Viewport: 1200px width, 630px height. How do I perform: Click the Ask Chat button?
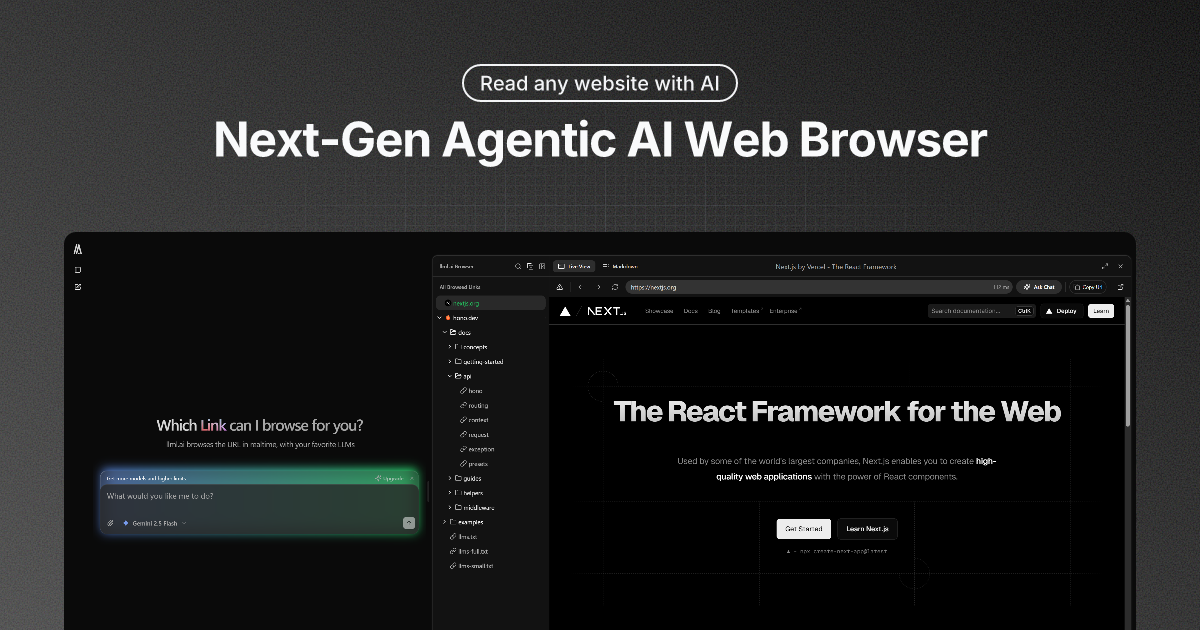coord(1039,287)
